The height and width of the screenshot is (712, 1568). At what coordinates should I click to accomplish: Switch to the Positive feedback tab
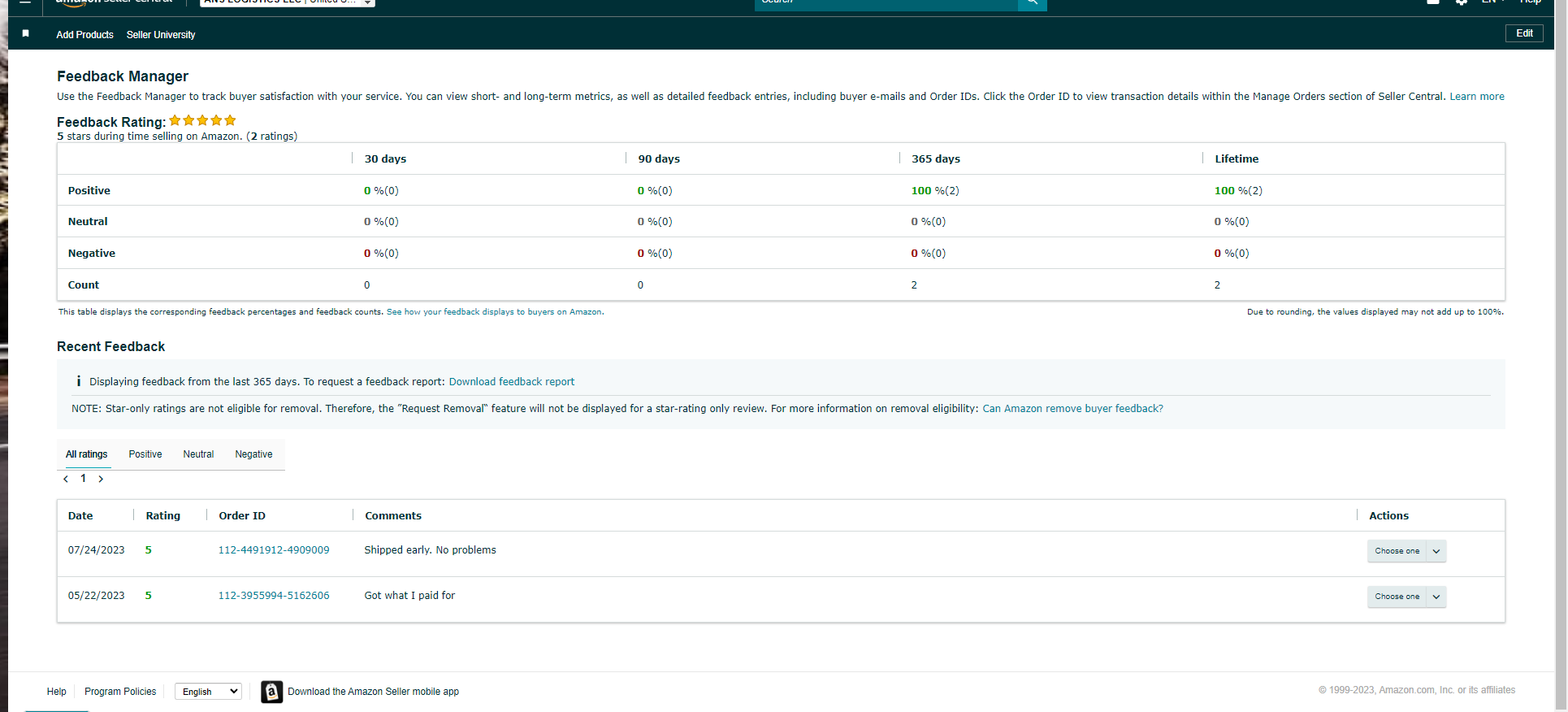(145, 454)
